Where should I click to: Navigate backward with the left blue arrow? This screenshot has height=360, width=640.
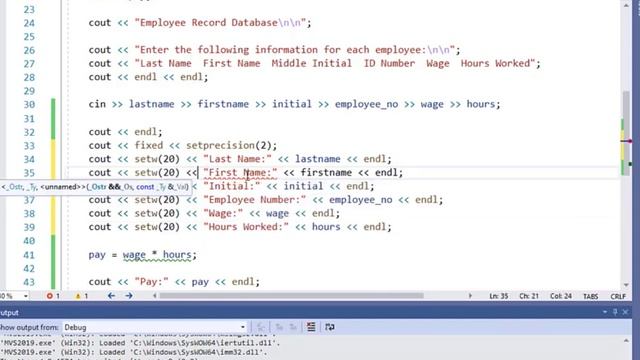tap(111, 296)
